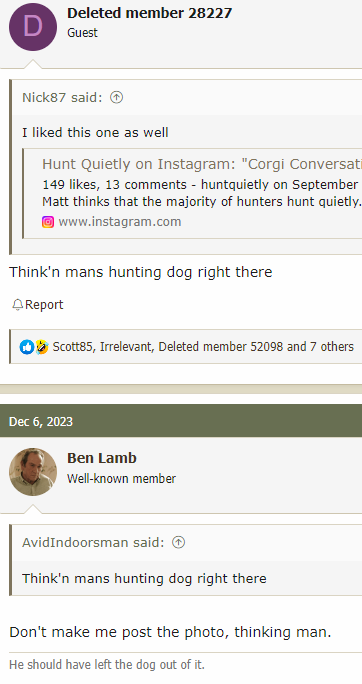Jump to Nick87's original post via arrow icon

(x=116, y=97)
